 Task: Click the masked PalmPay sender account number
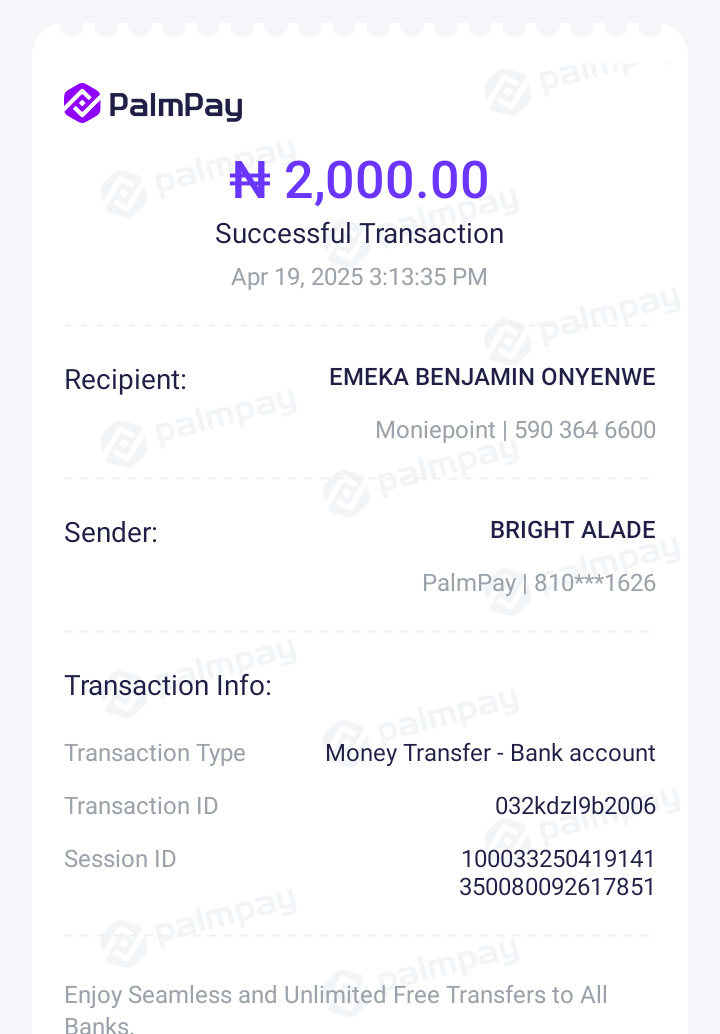(x=539, y=583)
